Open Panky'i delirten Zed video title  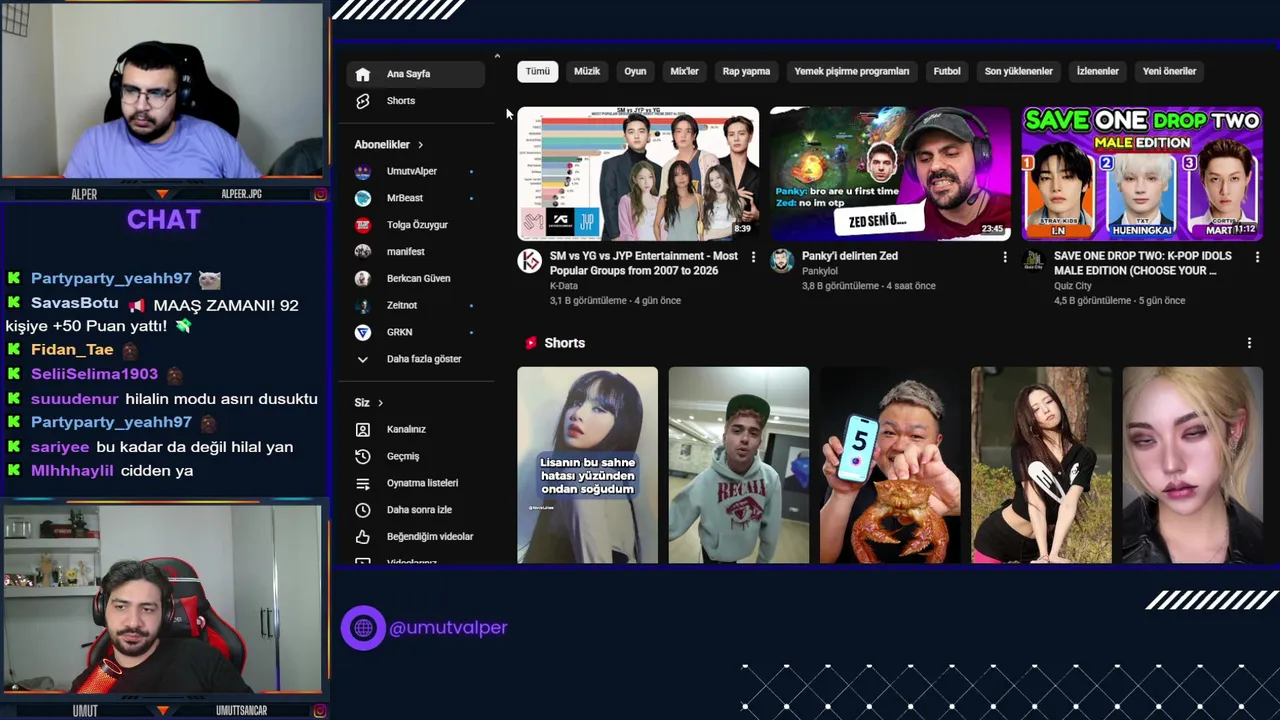point(849,256)
